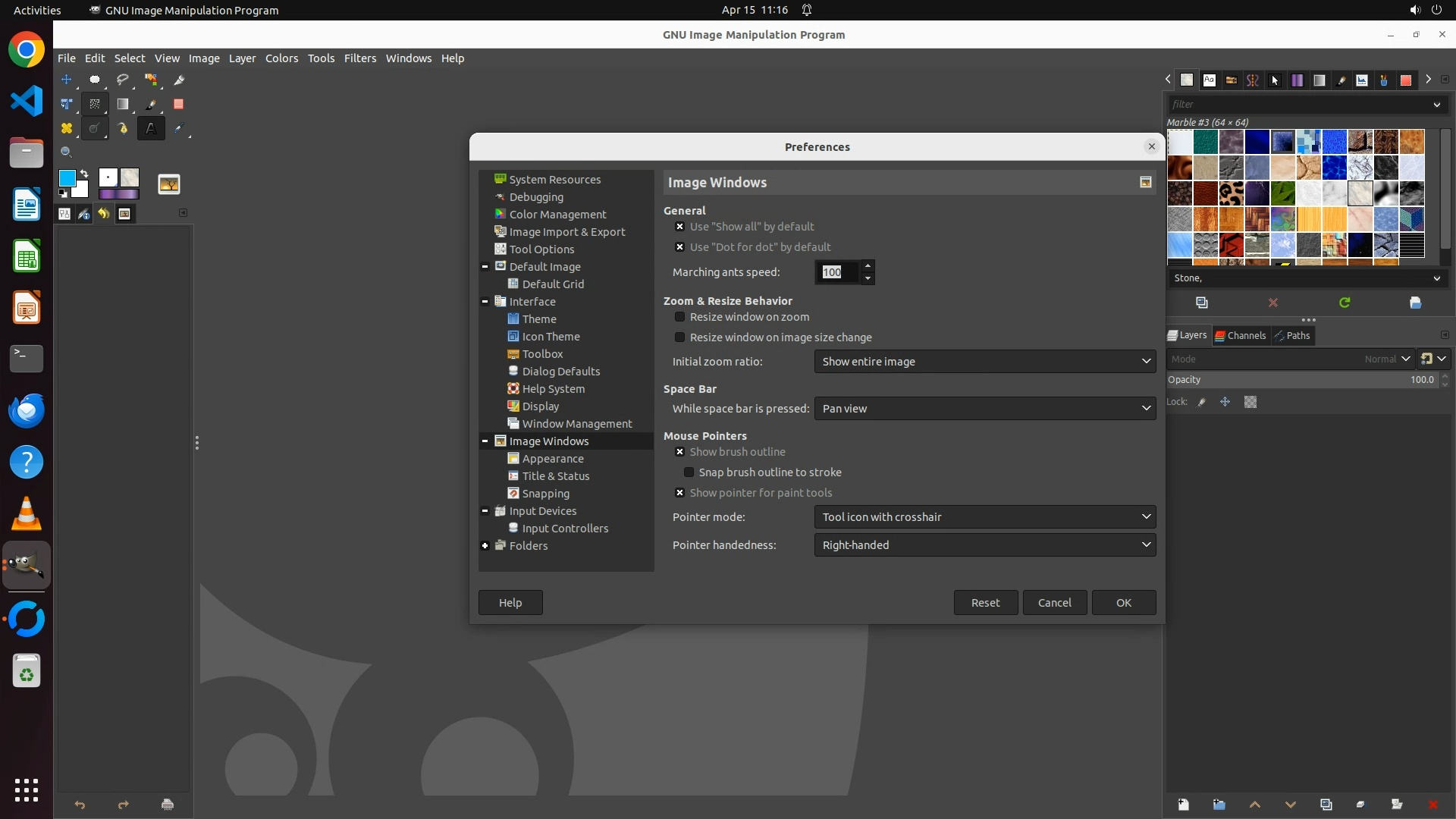Viewport: 1456px width, 819px height.
Task: Open Initial zoom ratio dropdown
Action: tap(984, 362)
